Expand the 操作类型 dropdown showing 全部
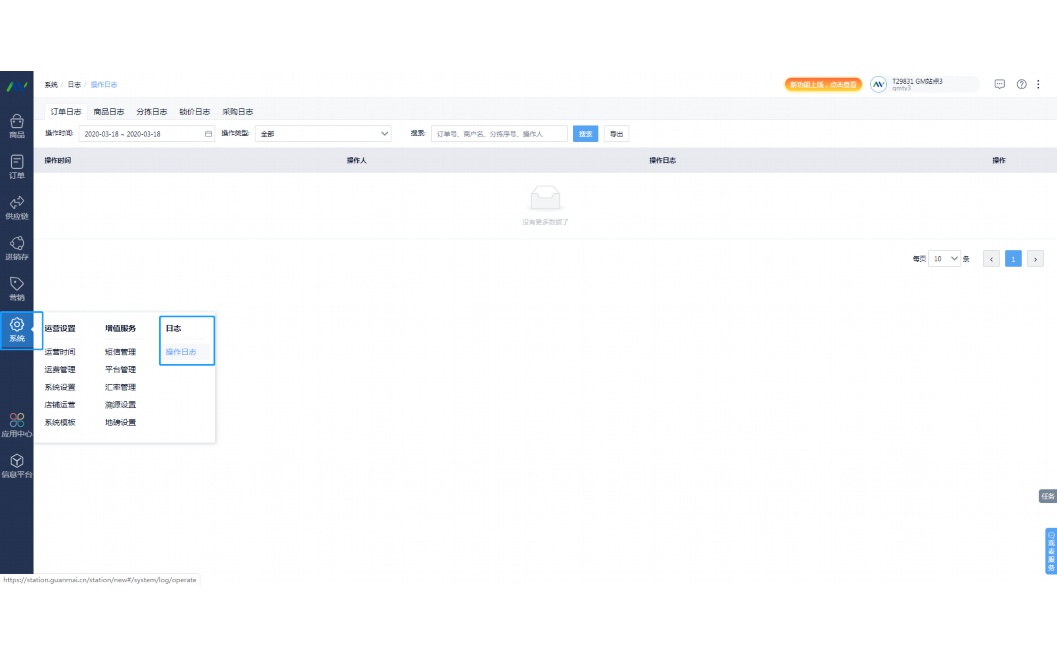The image size is (1057, 657). [324, 133]
